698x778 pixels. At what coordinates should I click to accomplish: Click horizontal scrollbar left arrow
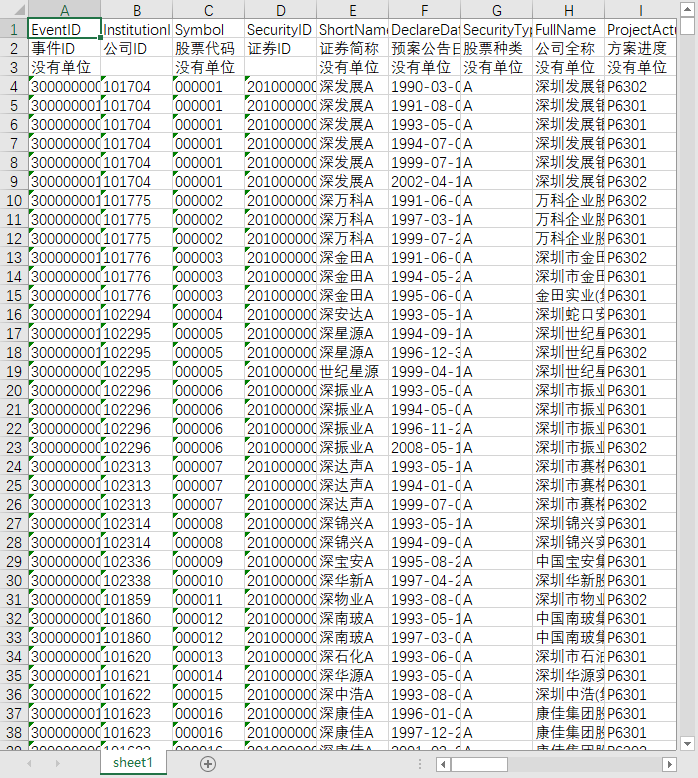[444, 764]
